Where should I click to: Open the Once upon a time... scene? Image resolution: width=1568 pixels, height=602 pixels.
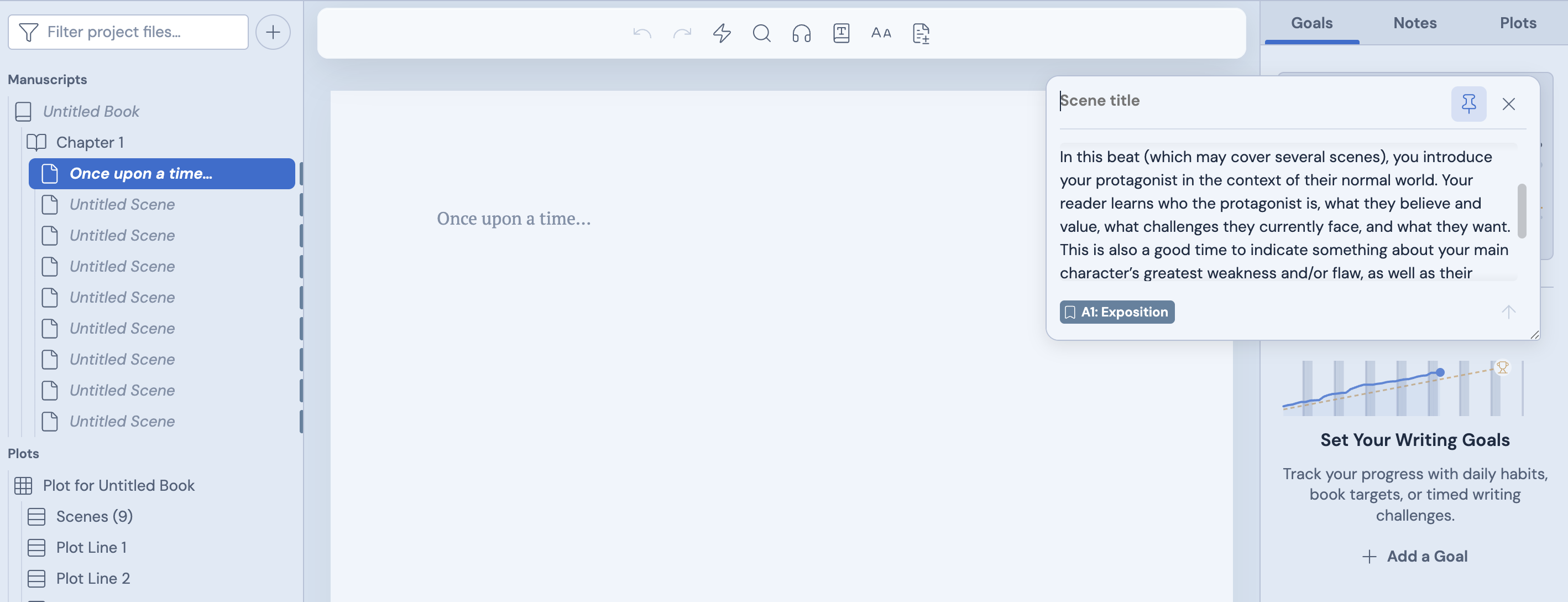(x=162, y=174)
